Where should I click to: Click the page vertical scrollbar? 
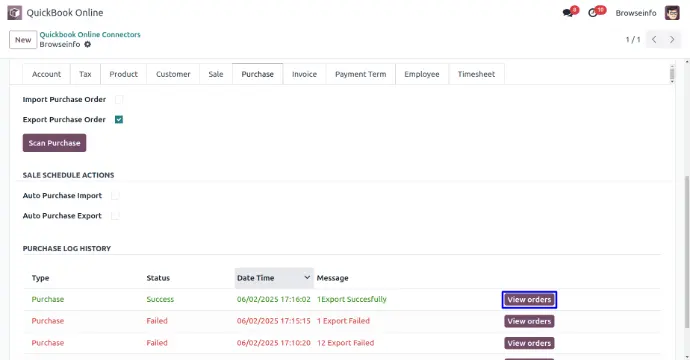coord(687,251)
